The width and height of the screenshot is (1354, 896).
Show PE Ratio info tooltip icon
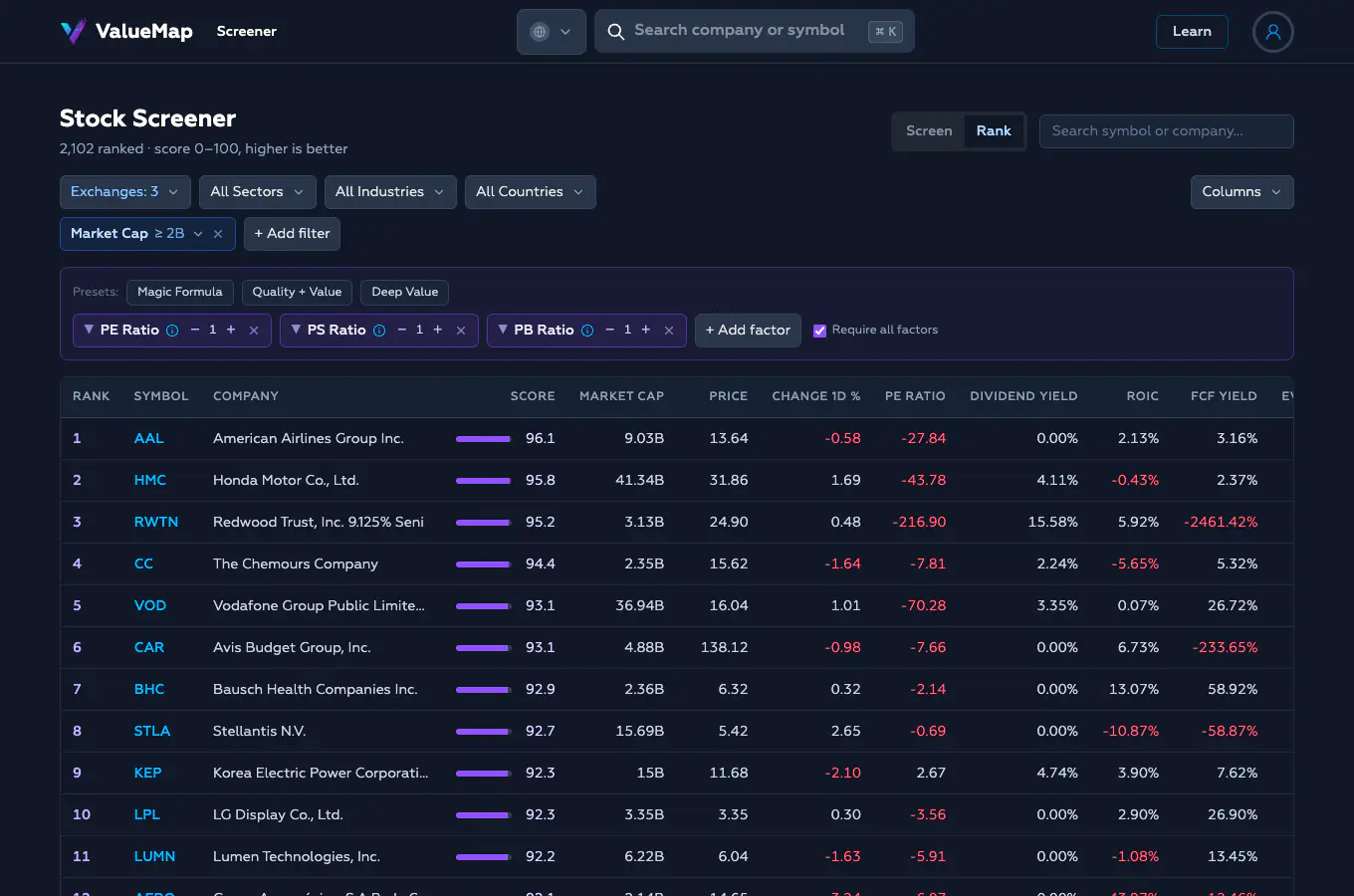[172, 331]
